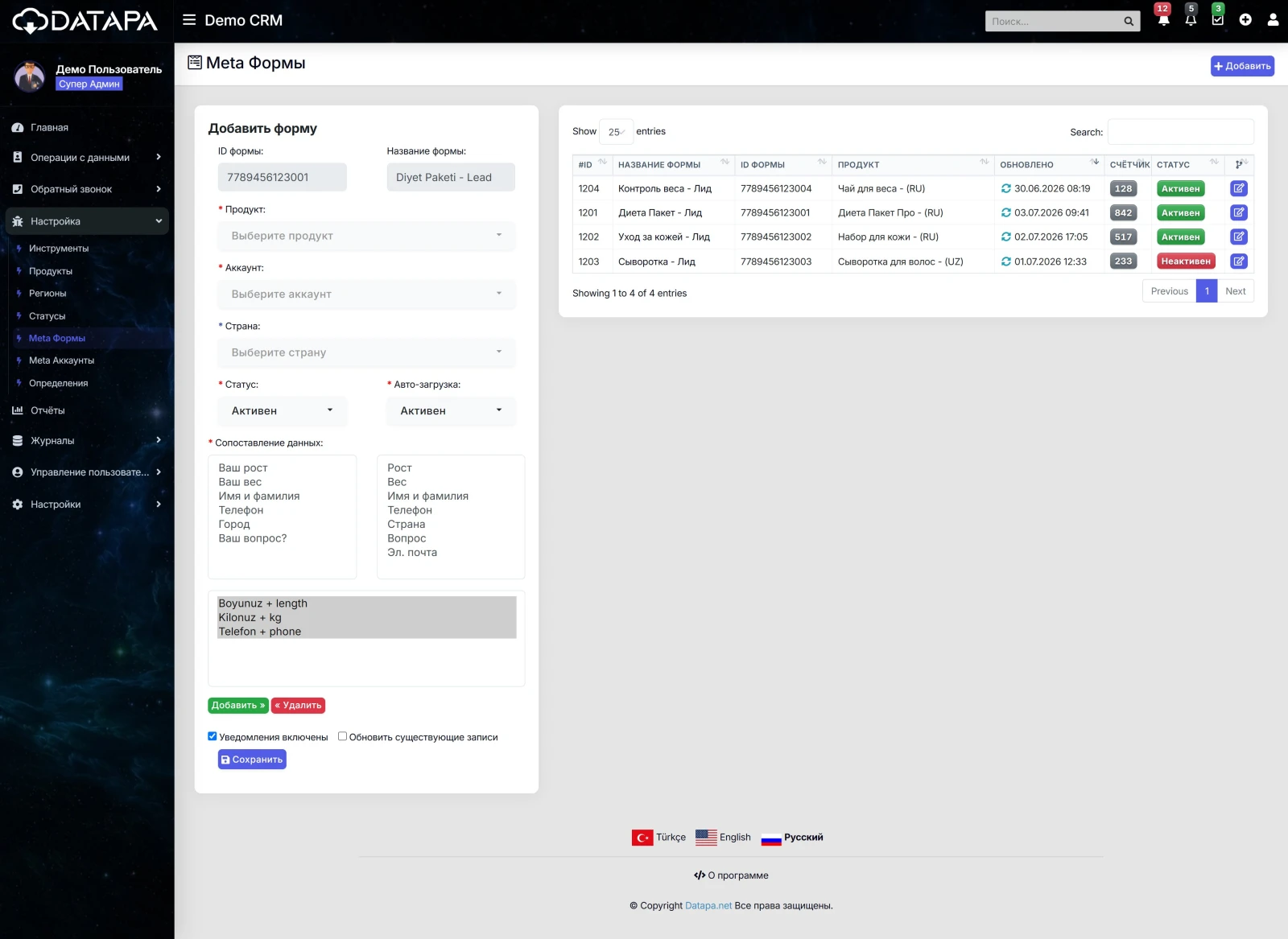The height and width of the screenshot is (939, 1288).
Task: Change the Show entries count selector
Action: pos(617,132)
